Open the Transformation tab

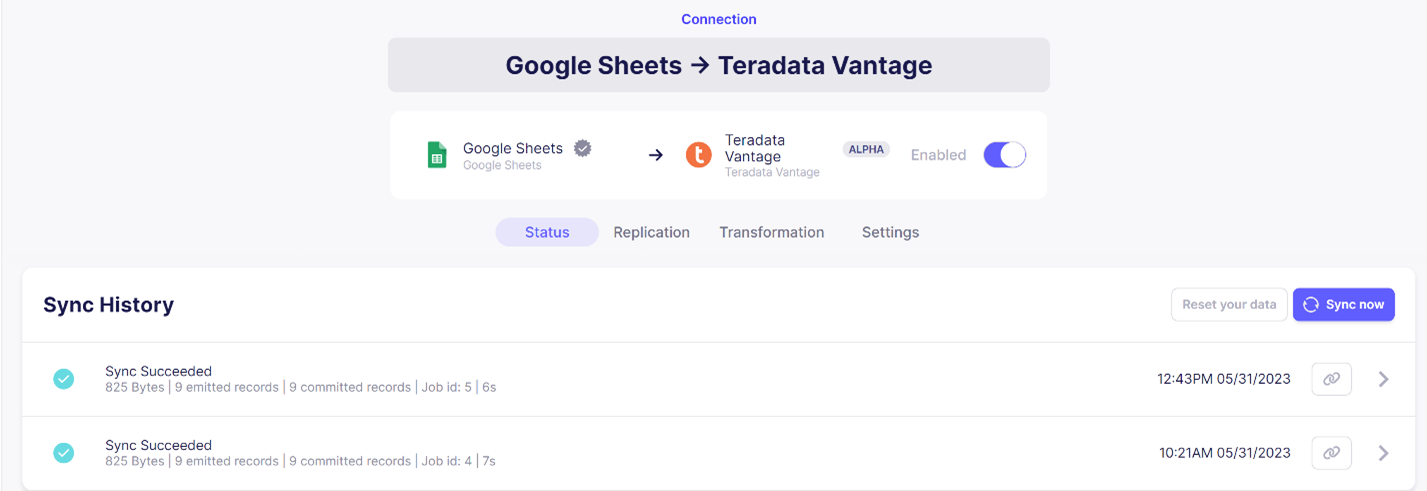coord(772,232)
